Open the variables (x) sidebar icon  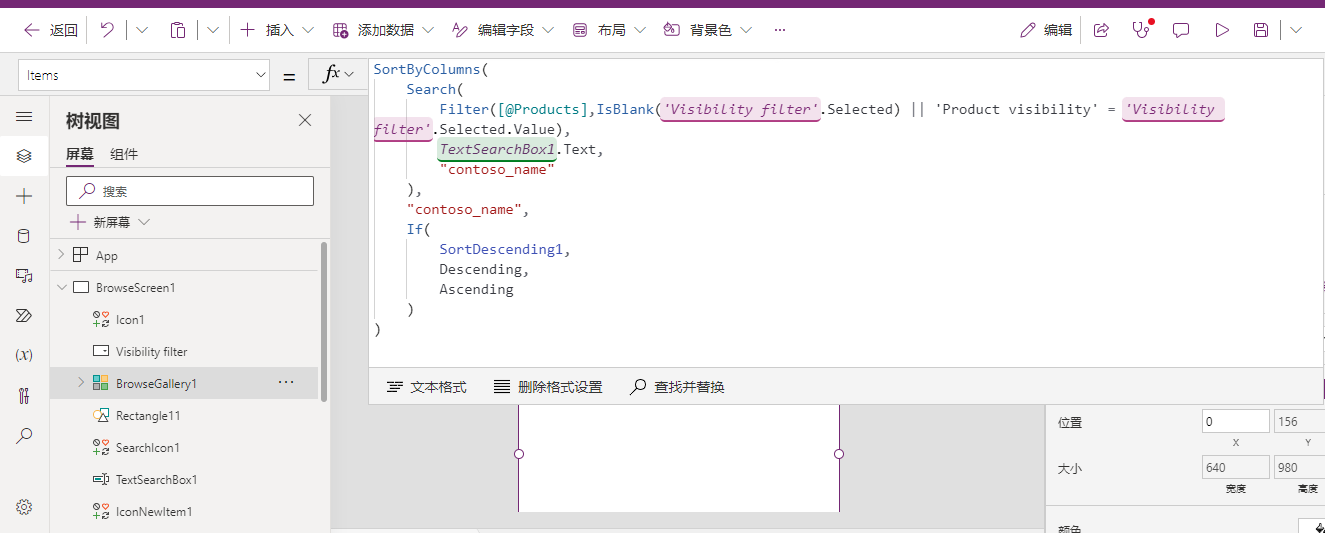[24, 355]
